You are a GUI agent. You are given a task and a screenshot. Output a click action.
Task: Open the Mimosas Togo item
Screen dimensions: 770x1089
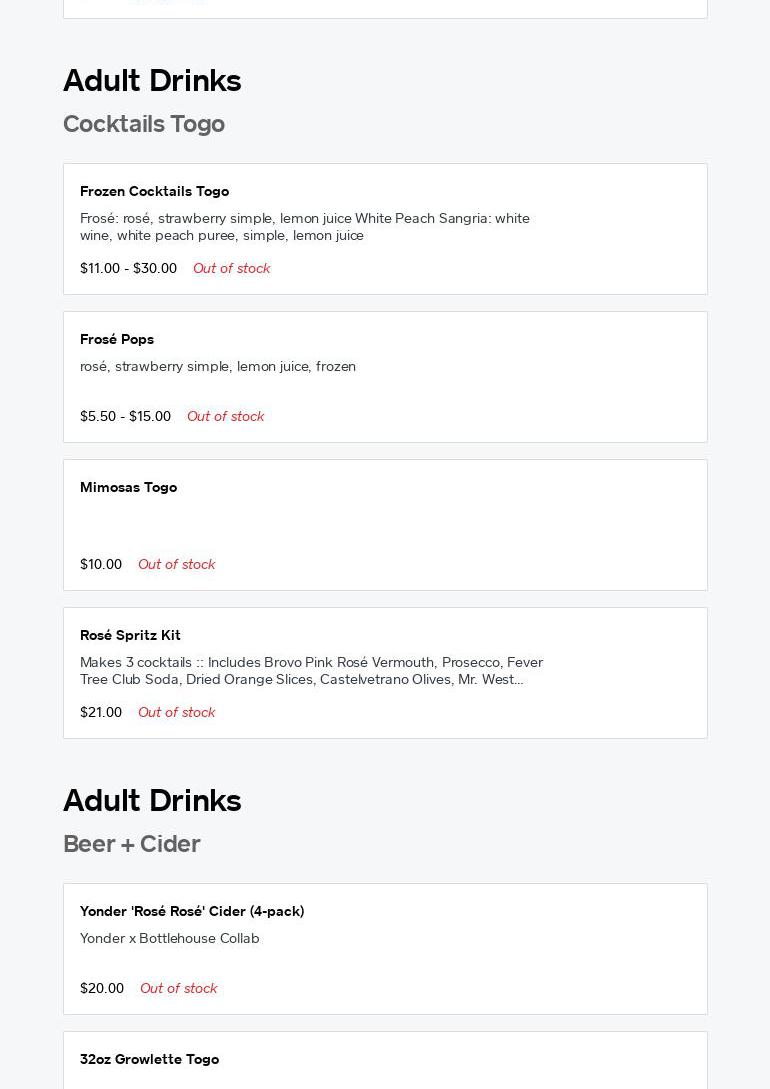pos(128,487)
